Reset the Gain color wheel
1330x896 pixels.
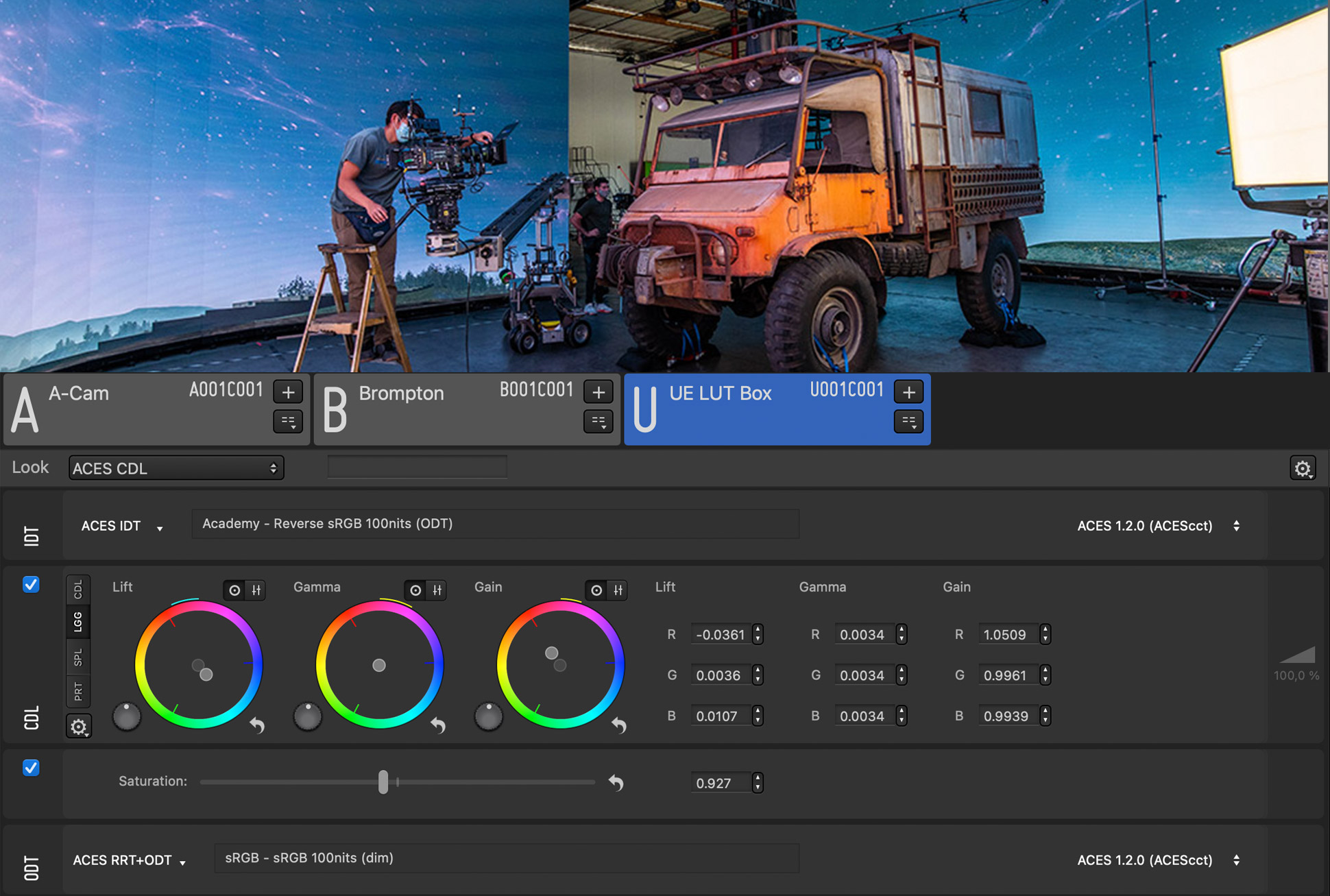pos(618,725)
